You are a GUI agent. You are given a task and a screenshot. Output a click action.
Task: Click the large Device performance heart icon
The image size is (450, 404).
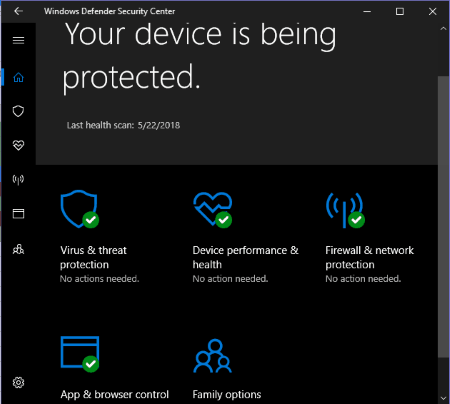coord(213,210)
